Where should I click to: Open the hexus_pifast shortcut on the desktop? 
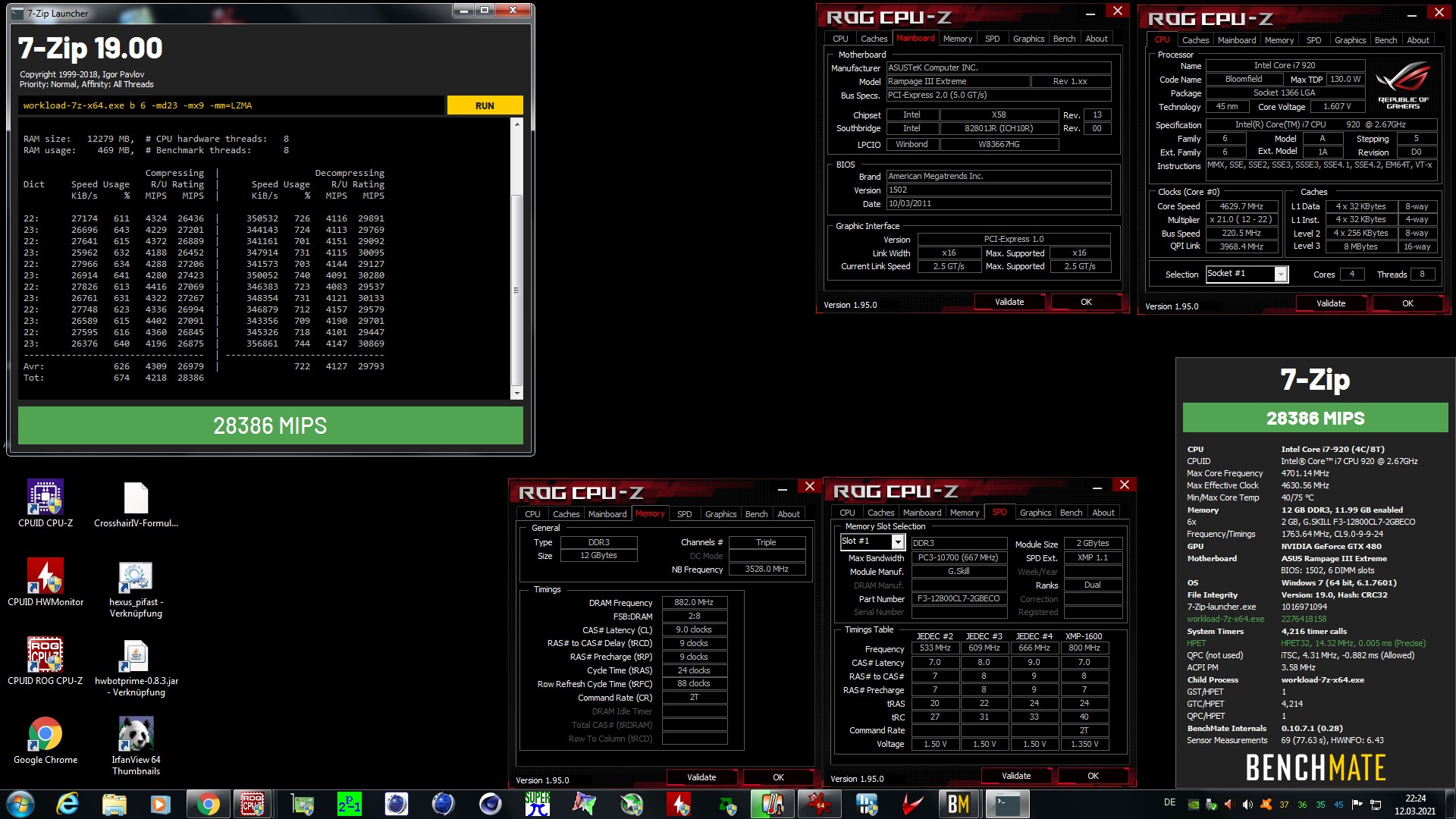[x=136, y=588]
